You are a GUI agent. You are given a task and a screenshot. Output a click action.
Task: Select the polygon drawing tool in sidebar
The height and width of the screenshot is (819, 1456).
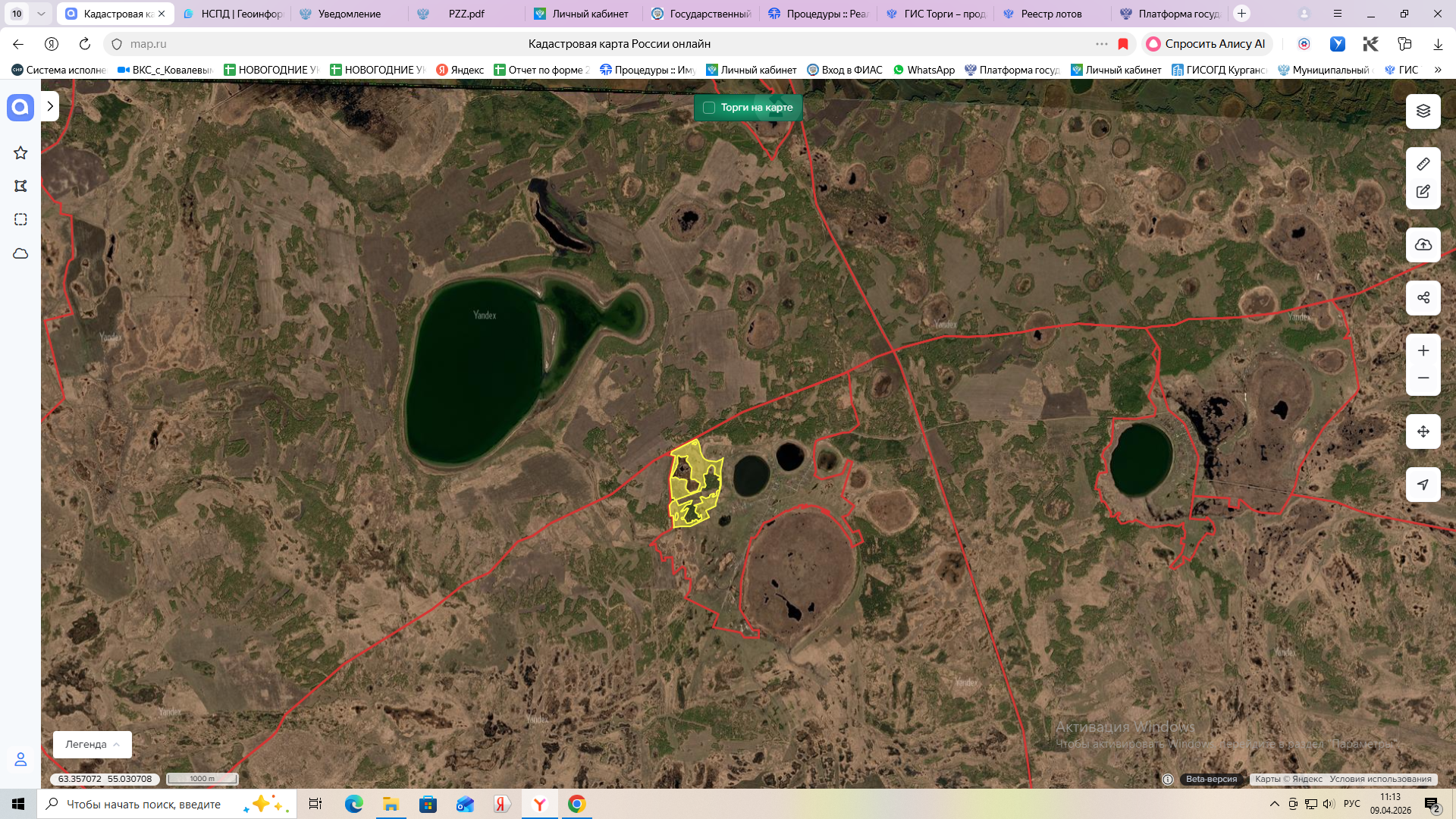(x=20, y=186)
